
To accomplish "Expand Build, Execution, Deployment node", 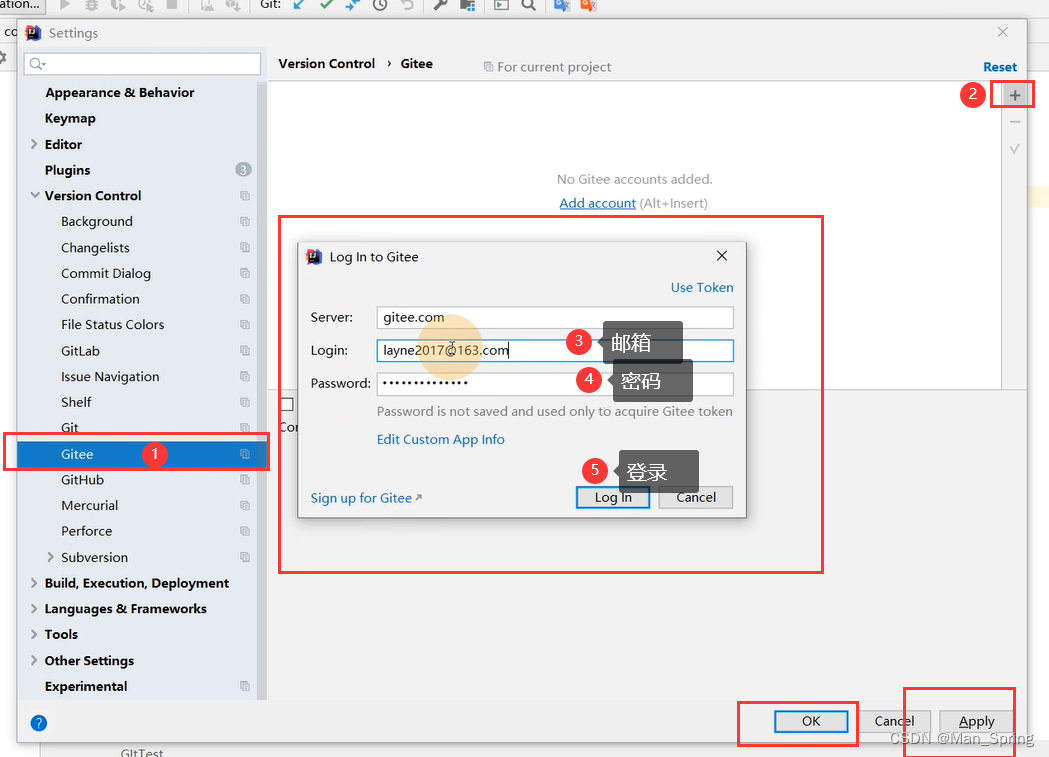I will [x=33, y=583].
